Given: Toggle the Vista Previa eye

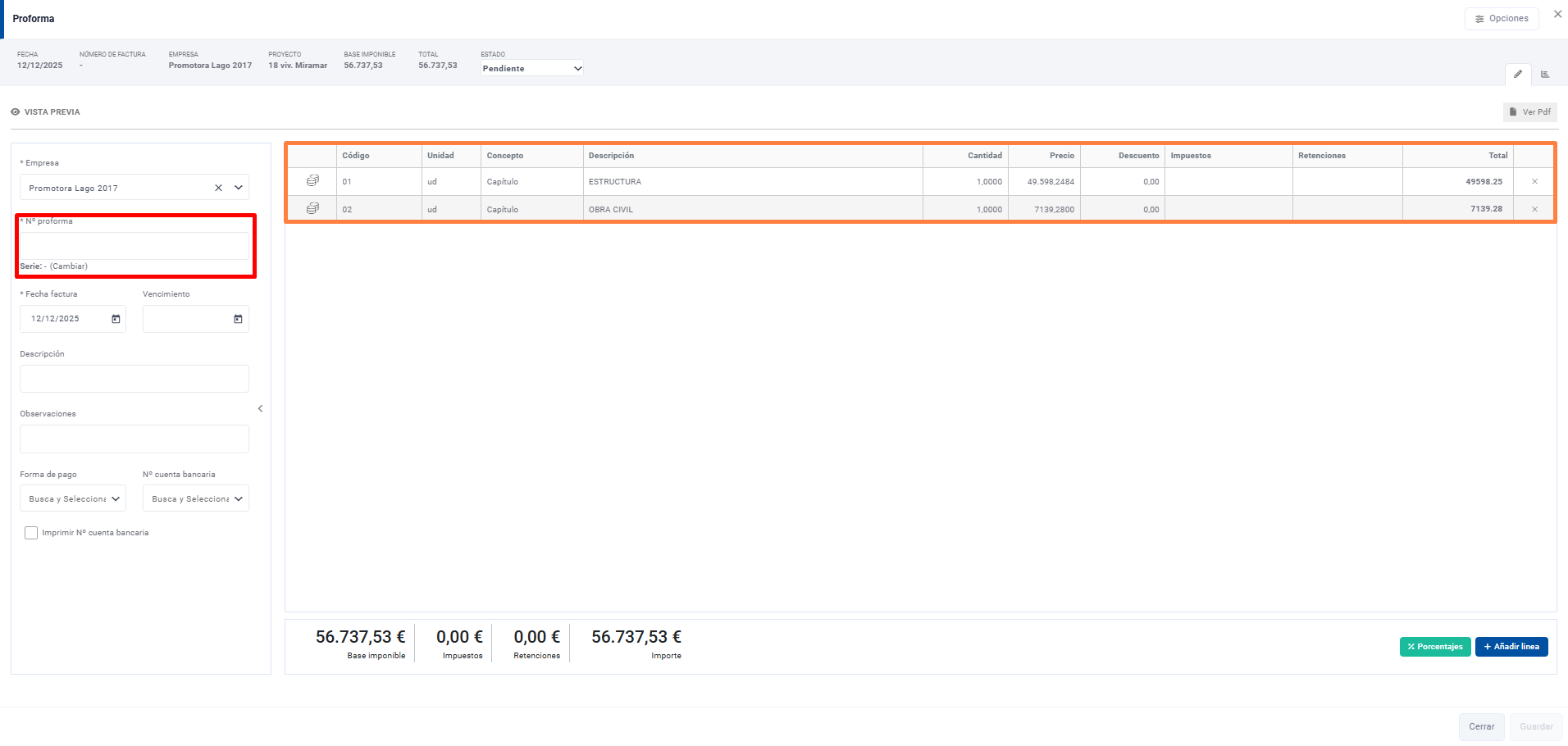Looking at the screenshot, I should tap(16, 112).
